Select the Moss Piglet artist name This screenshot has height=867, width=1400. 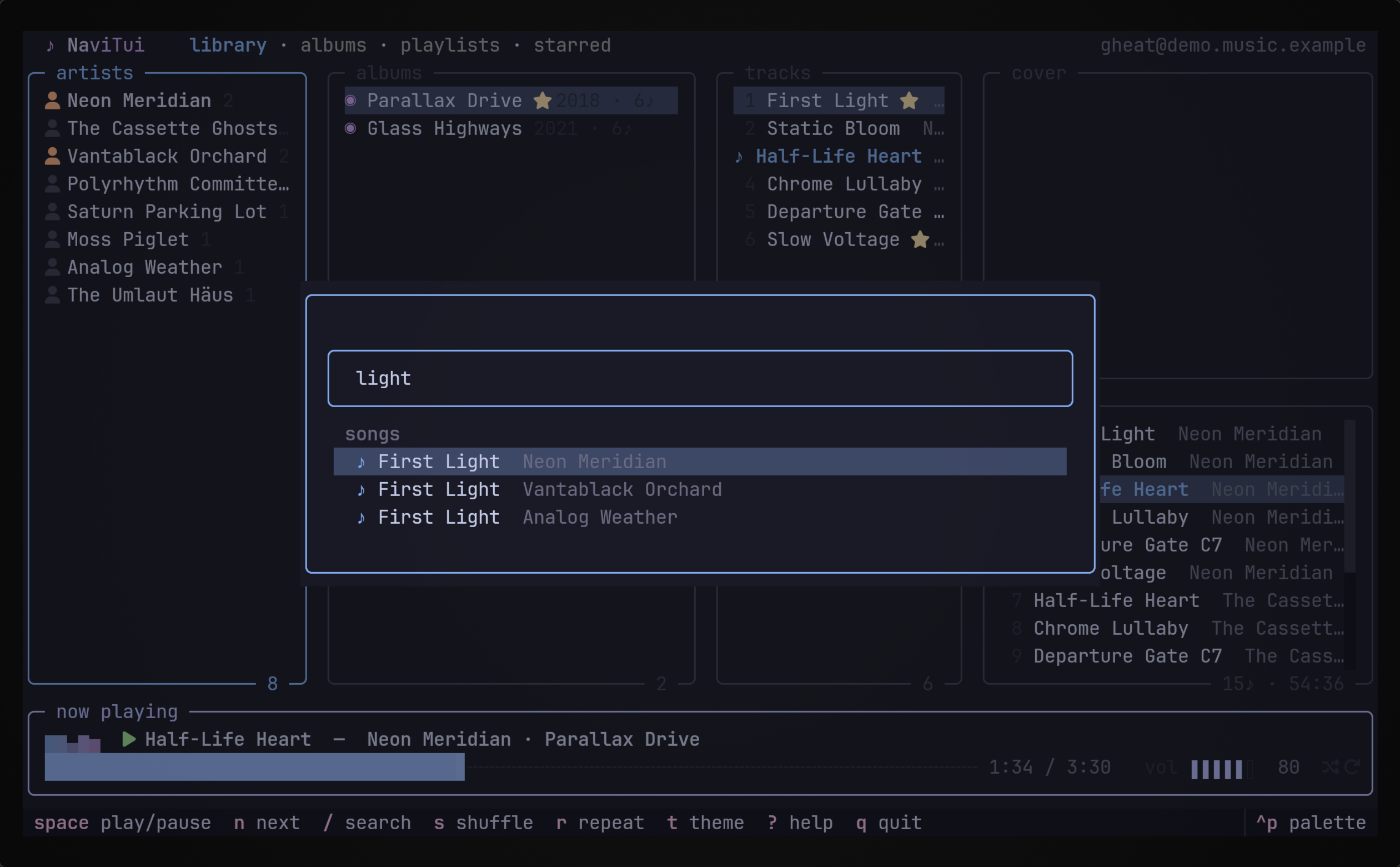[x=128, y=239]
